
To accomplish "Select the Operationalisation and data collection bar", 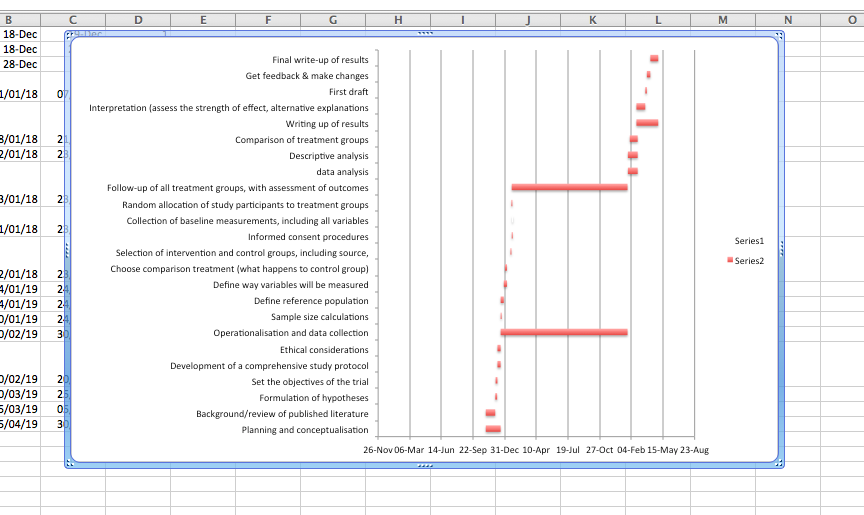I will [564, 332].
